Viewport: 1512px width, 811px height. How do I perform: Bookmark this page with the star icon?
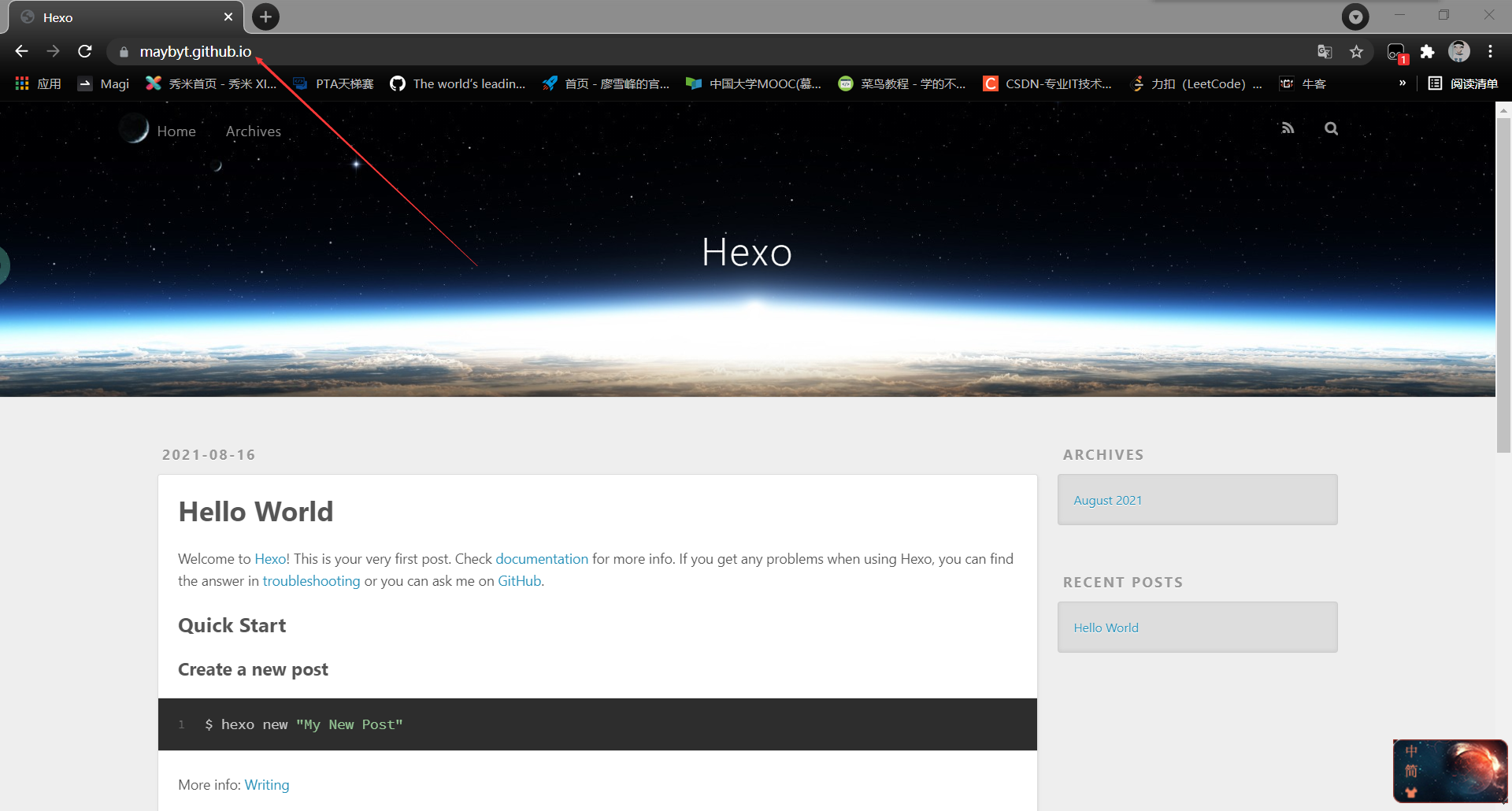(1356, 52)
